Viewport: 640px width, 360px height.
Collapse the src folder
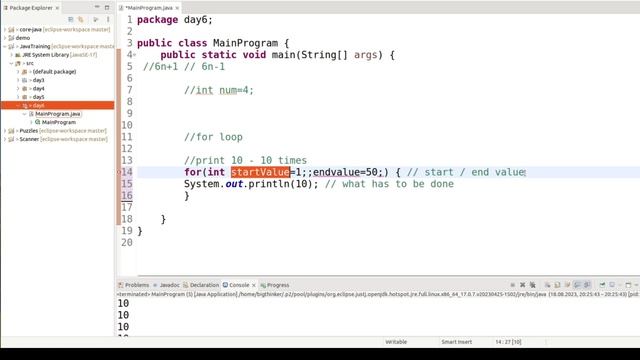(x=11, y=63)
